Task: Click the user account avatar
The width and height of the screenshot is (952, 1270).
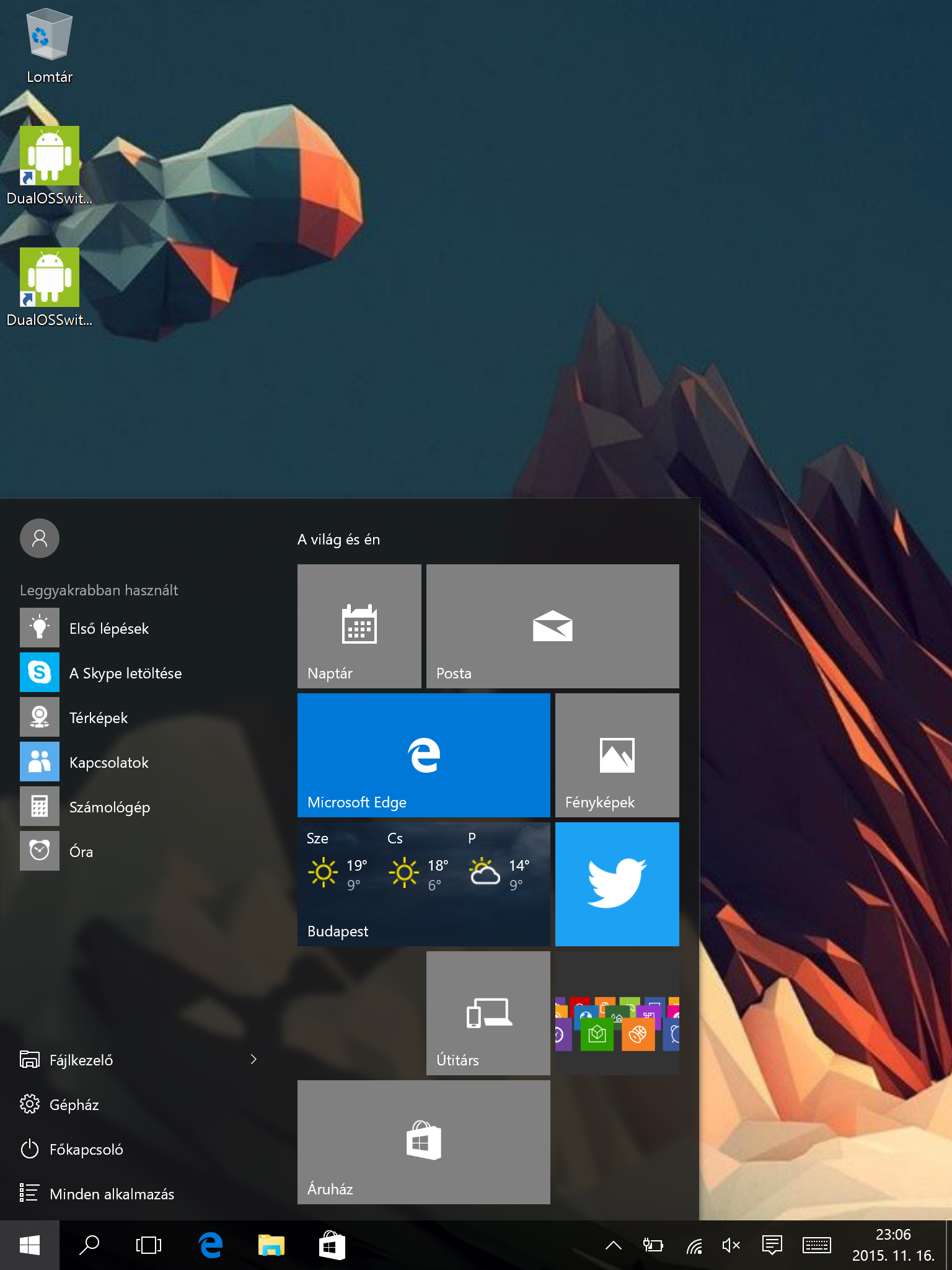Action: (40, 538)
